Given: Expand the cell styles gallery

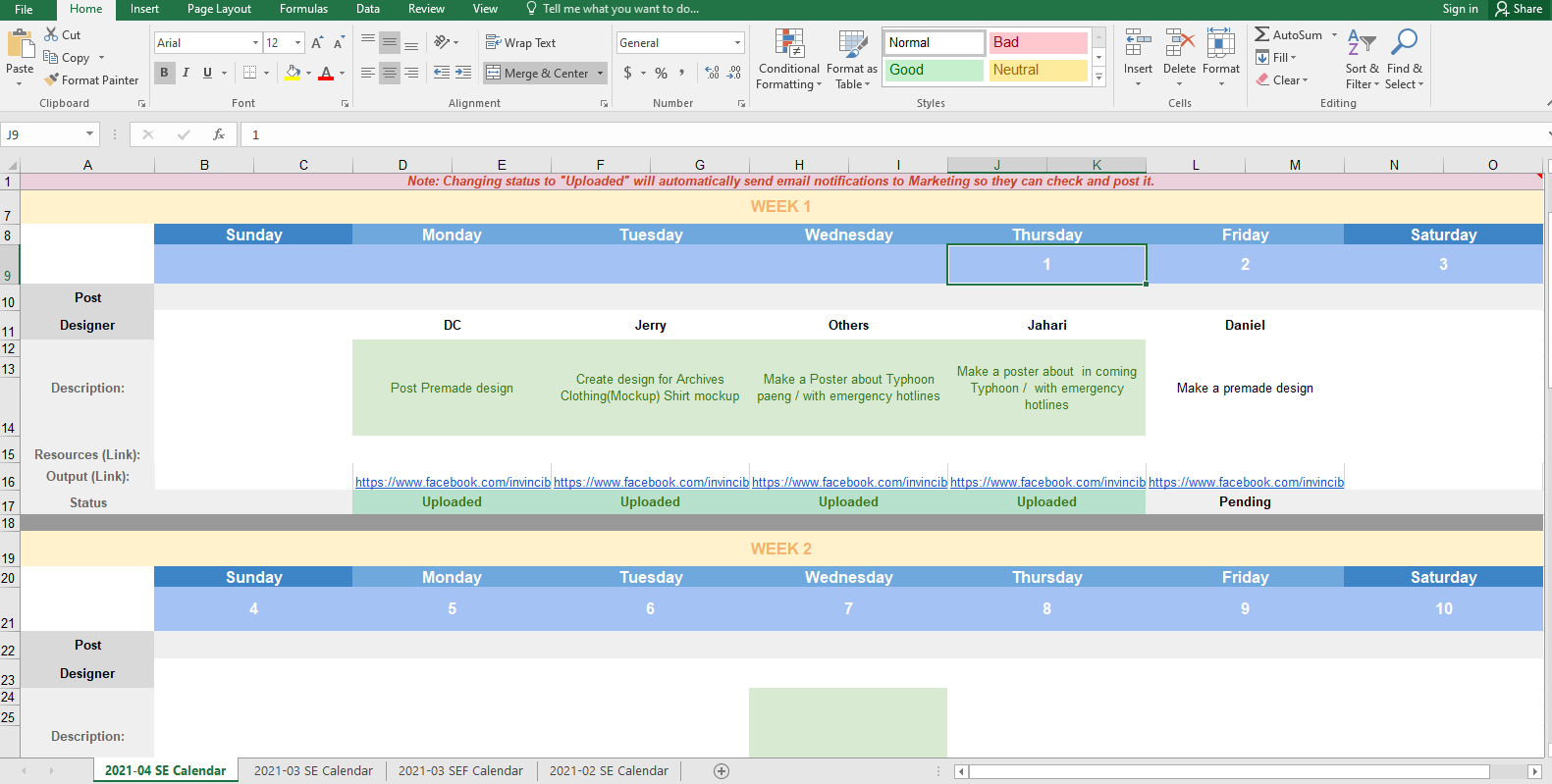Looking at the screenshot, I should pyautogui.click(x=1098, y=78).
